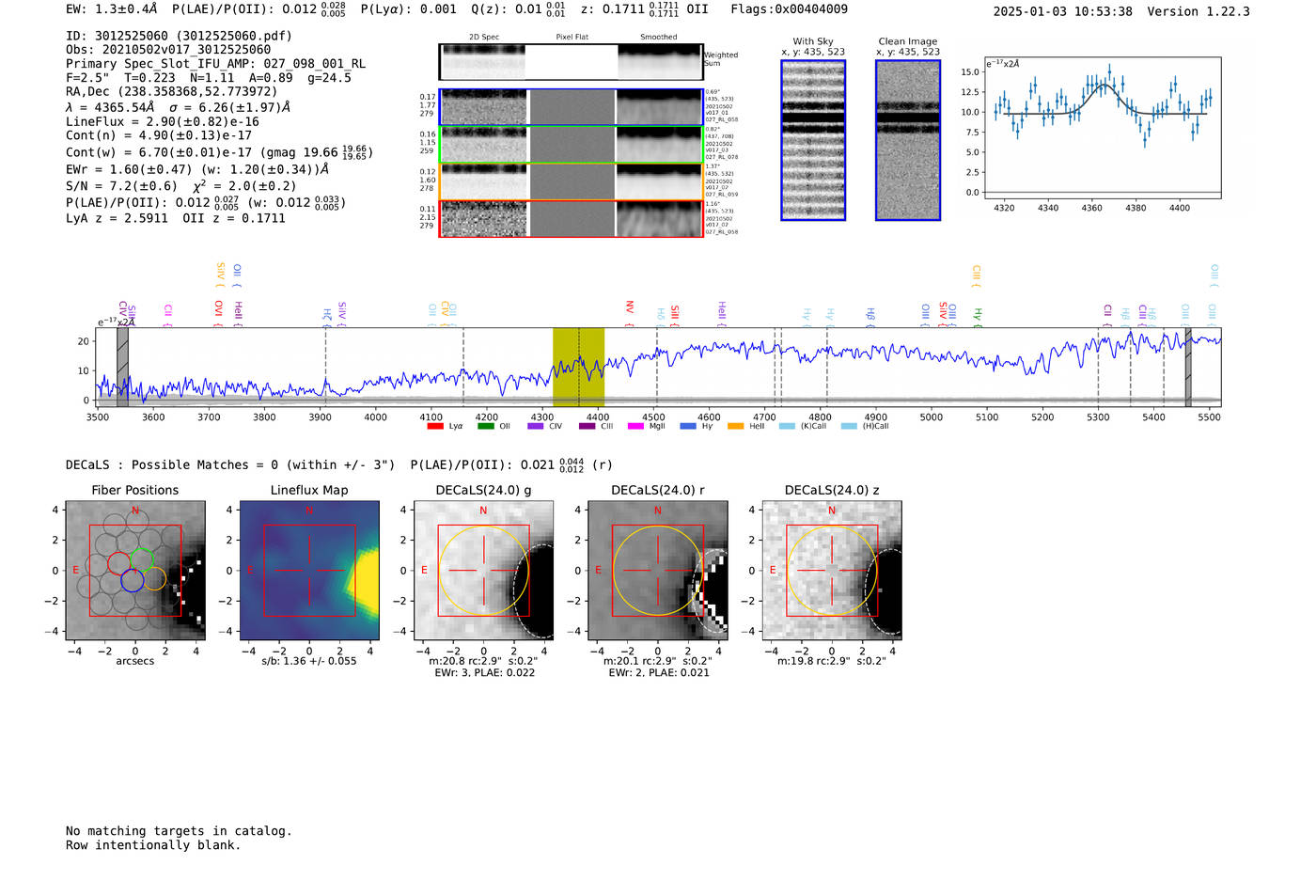Click the hatched gray band near 3550
This screenshot has height=896, width=1316.
click(122, 367)
